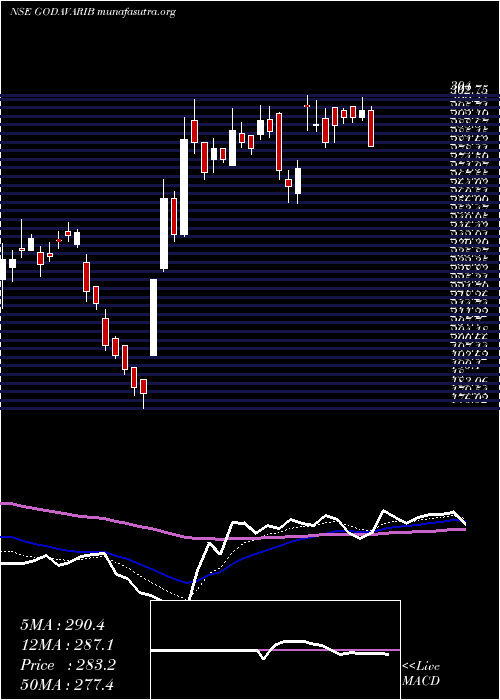Click the <<Live MACD label
The height and width of the screenshot is (700, 500).
click(421, 674)
